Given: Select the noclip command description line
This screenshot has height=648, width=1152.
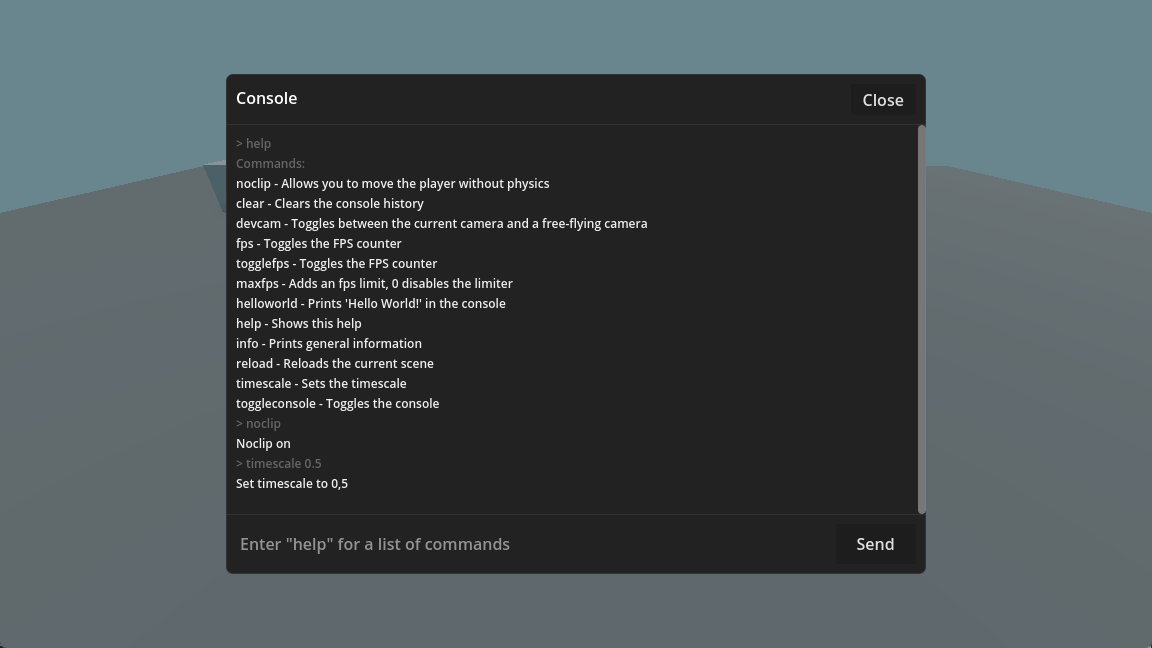Looking at the screenshot, I should click(x=392, y=184).
